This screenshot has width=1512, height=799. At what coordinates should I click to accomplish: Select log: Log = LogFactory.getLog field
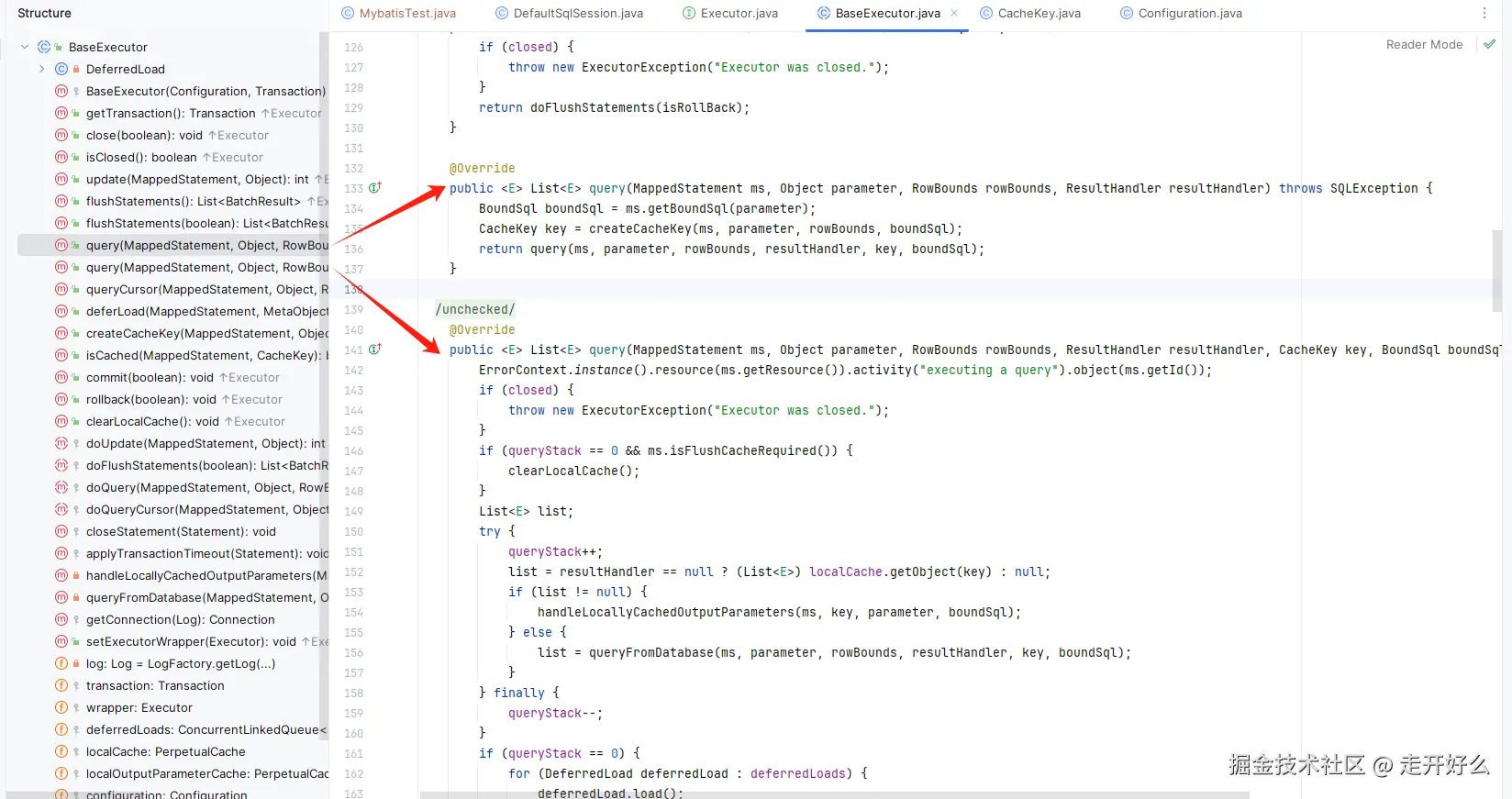point(181,663)
